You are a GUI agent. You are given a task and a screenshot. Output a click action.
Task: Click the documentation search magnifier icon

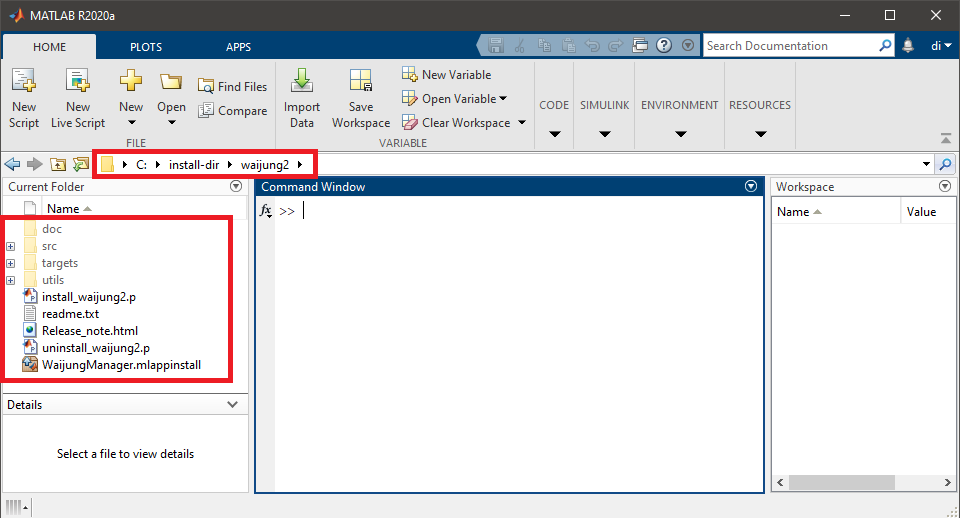point(885,46)
